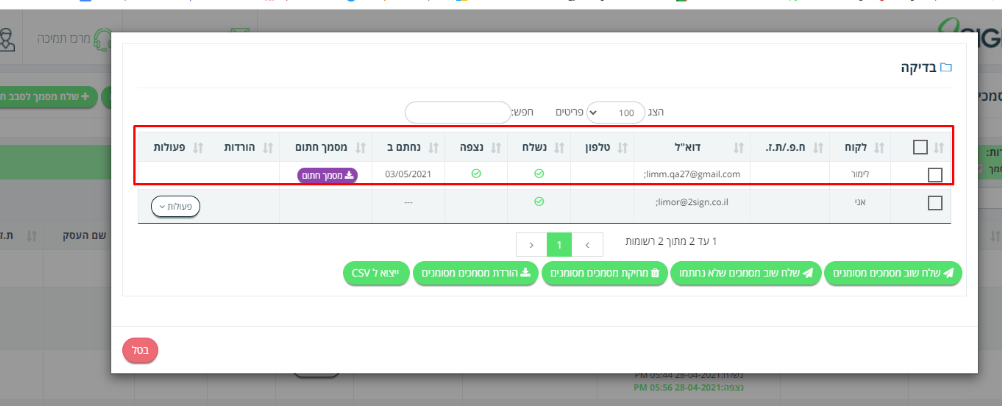Sort table by the לקוח column sort icon
This screenshot has width=1002, height=406.
point(880,148)
